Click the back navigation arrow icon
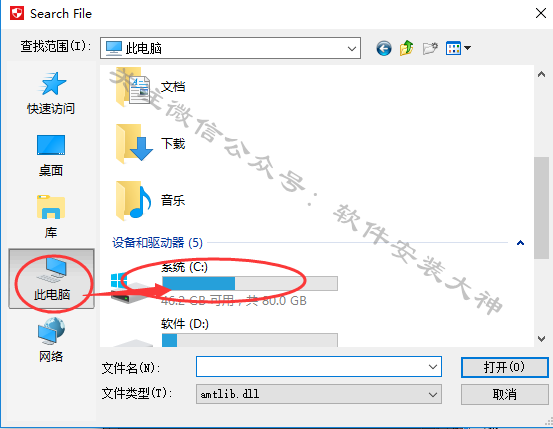The width and height of the screenshot is (553, 429). point(383,48)
